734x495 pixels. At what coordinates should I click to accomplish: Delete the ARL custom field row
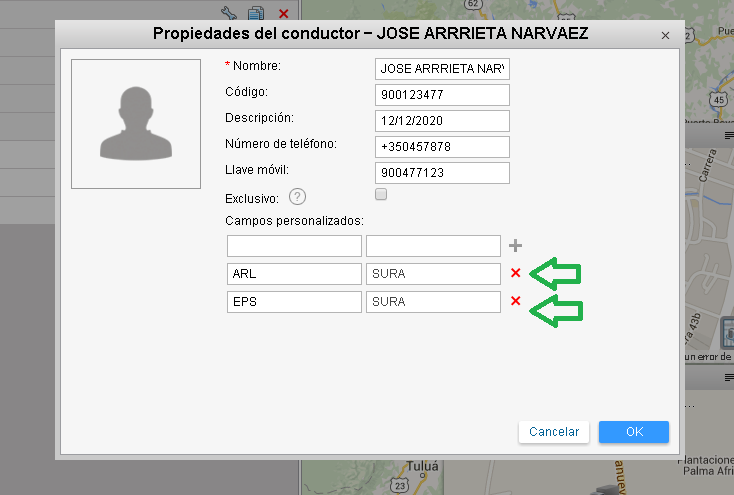click(516, 274)
